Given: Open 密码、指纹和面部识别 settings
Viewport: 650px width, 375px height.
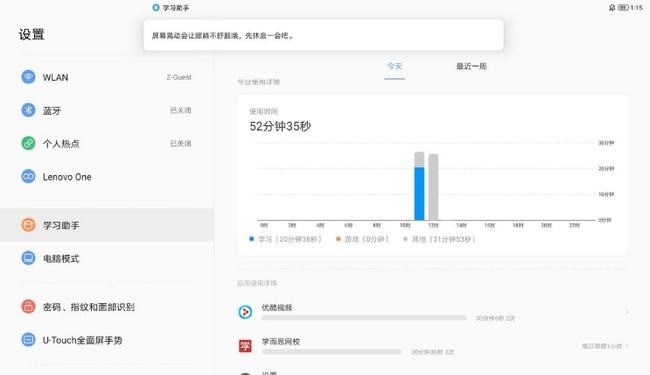Looking at the screenshot, I should tap(107, 307).
